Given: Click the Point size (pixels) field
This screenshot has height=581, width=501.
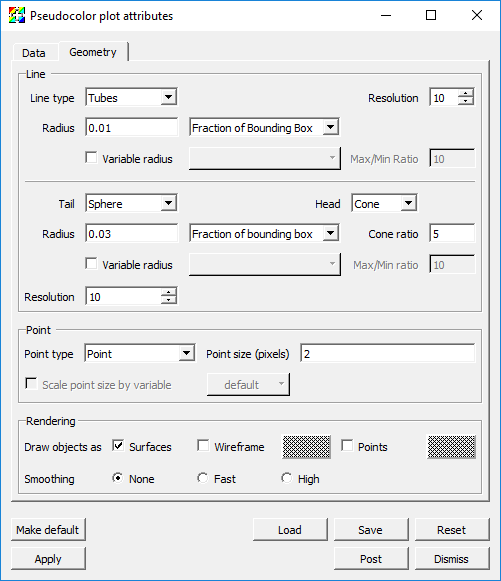Looking at the screenshot, I should coord(387,354).
